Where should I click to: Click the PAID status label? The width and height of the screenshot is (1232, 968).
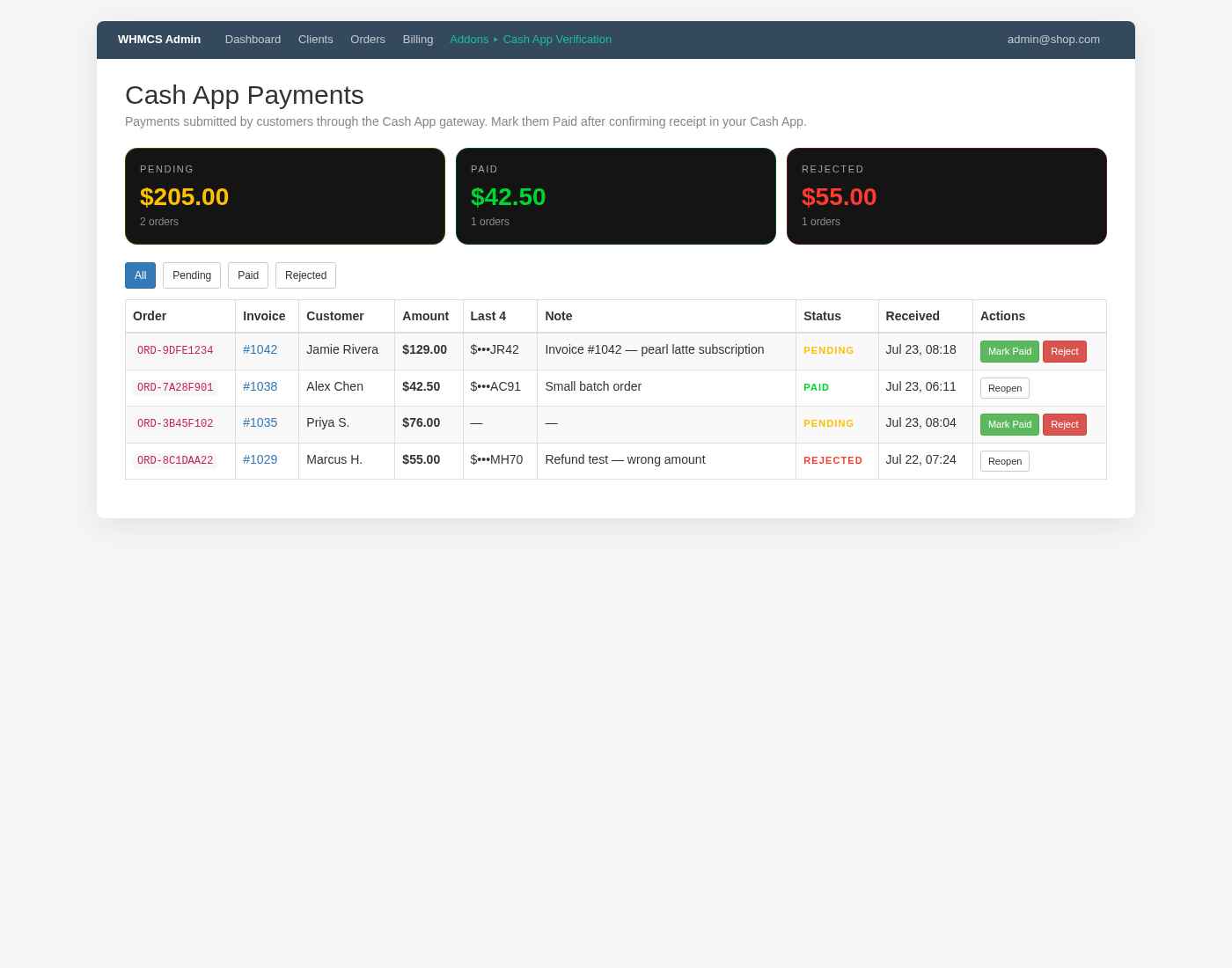(x=817, y=387)
